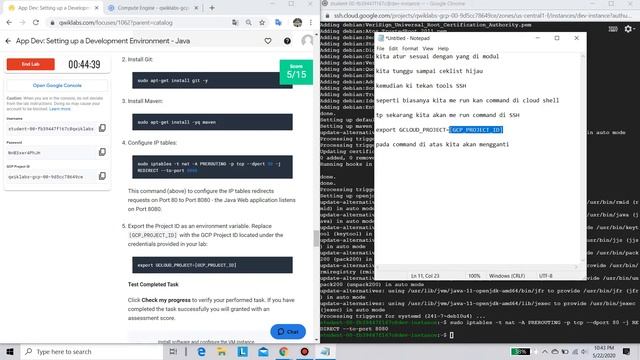Click the red End Lab button
This screenshot has height=360, width=640.
pyautogui.click(x=31, y=64)
